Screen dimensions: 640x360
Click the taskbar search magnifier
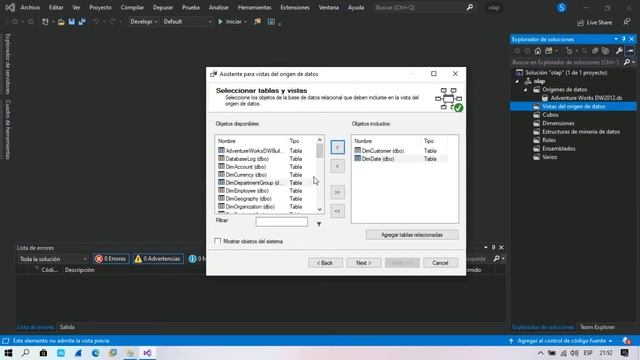26,353
